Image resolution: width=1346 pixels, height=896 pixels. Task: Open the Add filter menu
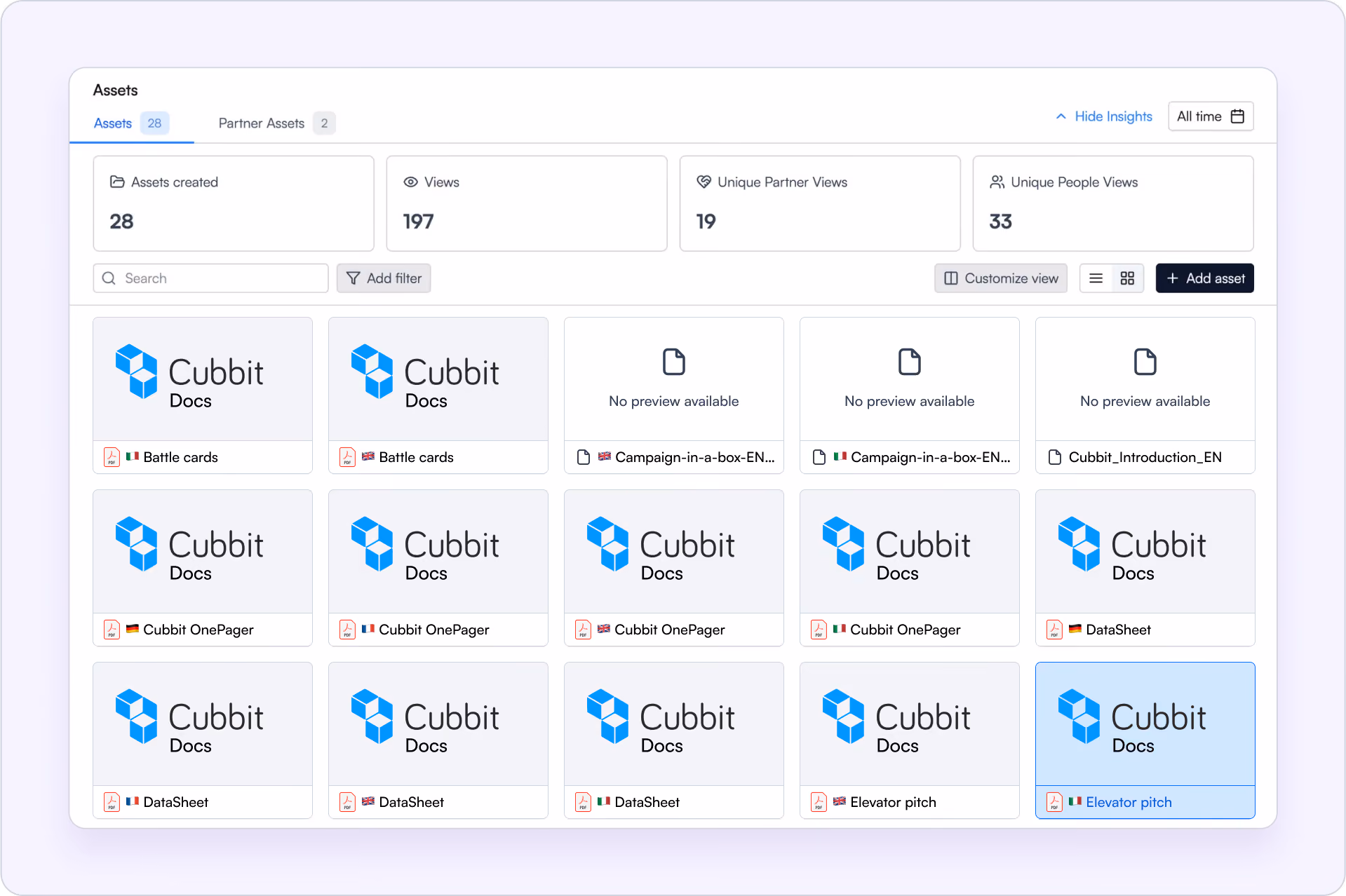click(384, 278)
